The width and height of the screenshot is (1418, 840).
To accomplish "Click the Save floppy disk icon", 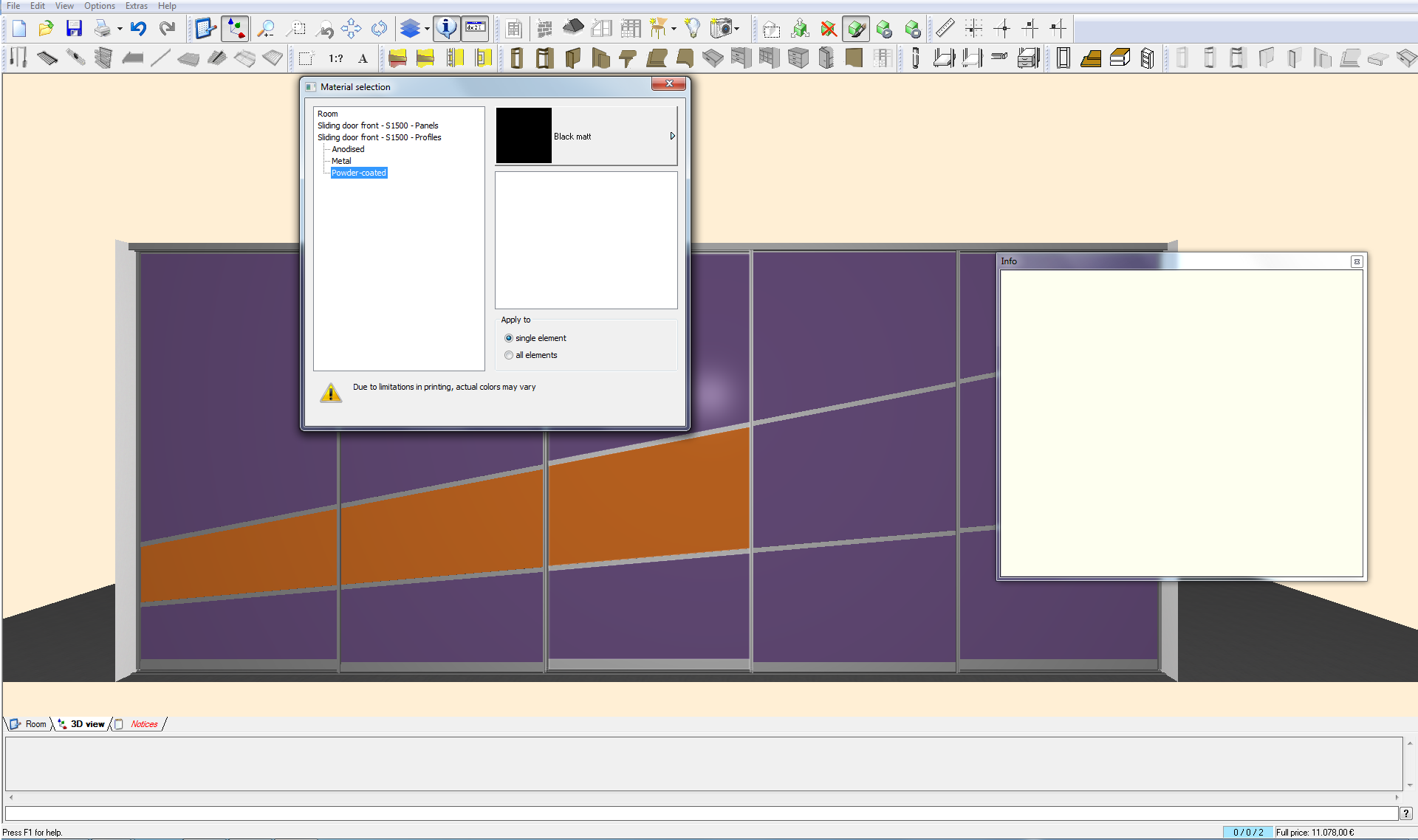I will 74,29.
